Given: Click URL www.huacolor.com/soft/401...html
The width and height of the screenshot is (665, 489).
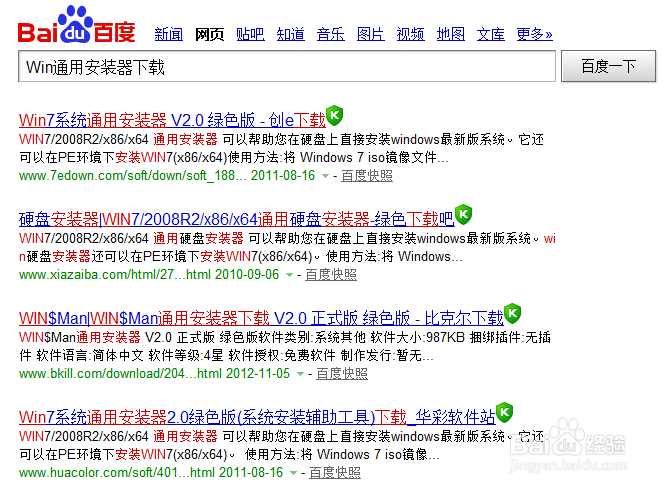Looking at the screenshot, I should (x=117, y=472).
